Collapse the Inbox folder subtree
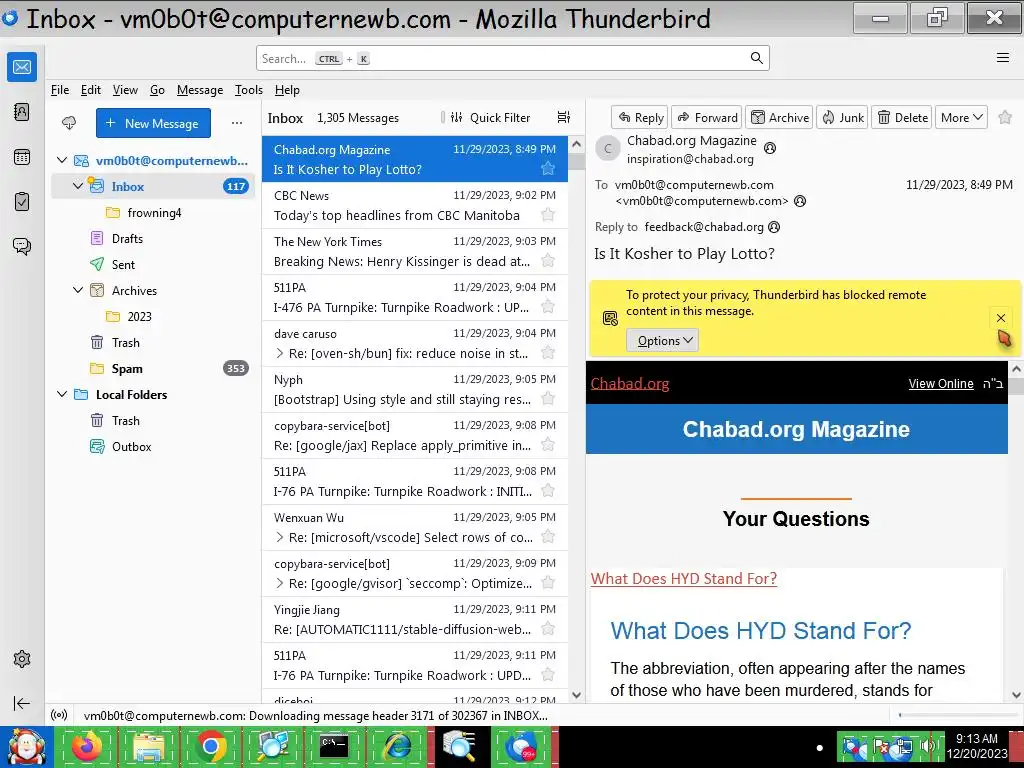Screen dimensions: 1024x768 point(78,186)
